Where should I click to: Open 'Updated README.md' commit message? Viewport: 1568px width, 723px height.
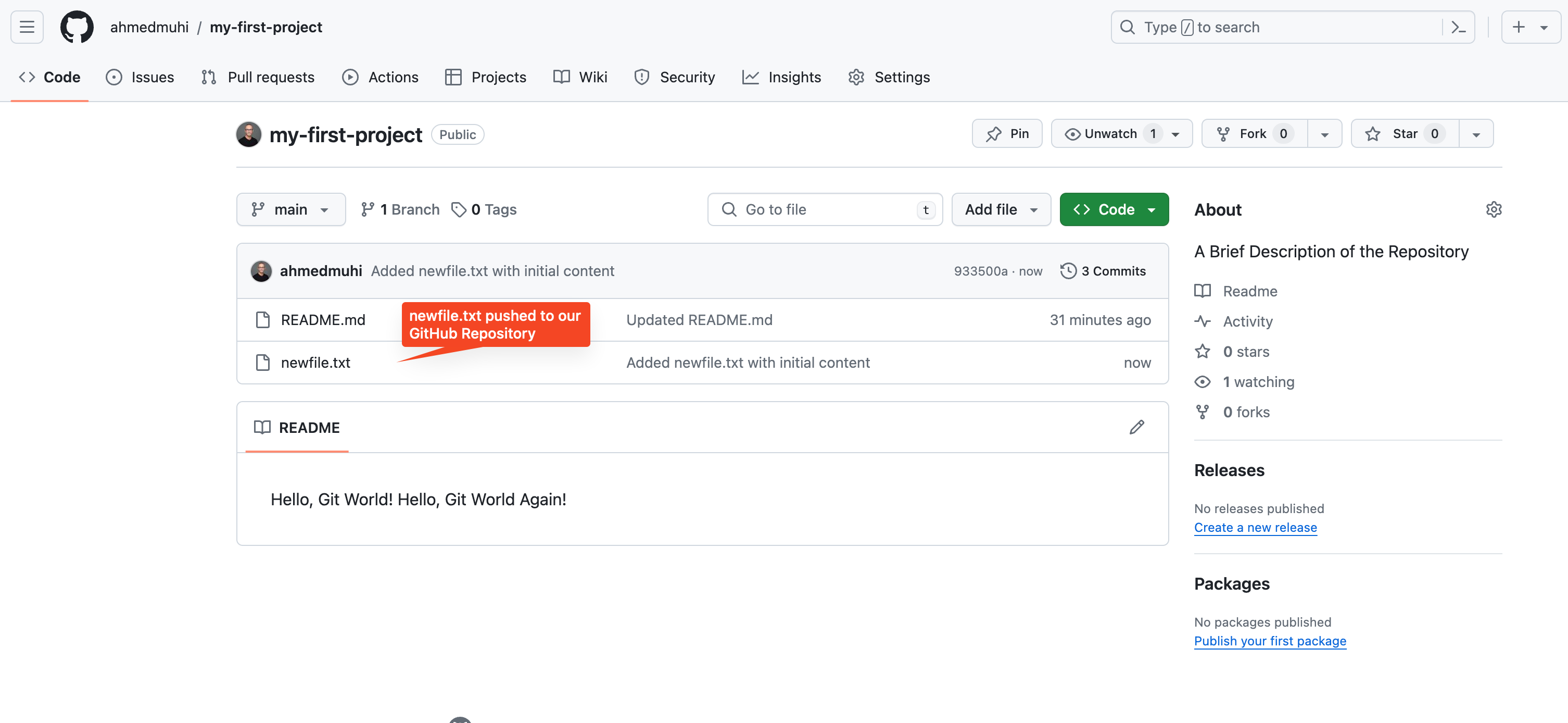tap(699, 320)
